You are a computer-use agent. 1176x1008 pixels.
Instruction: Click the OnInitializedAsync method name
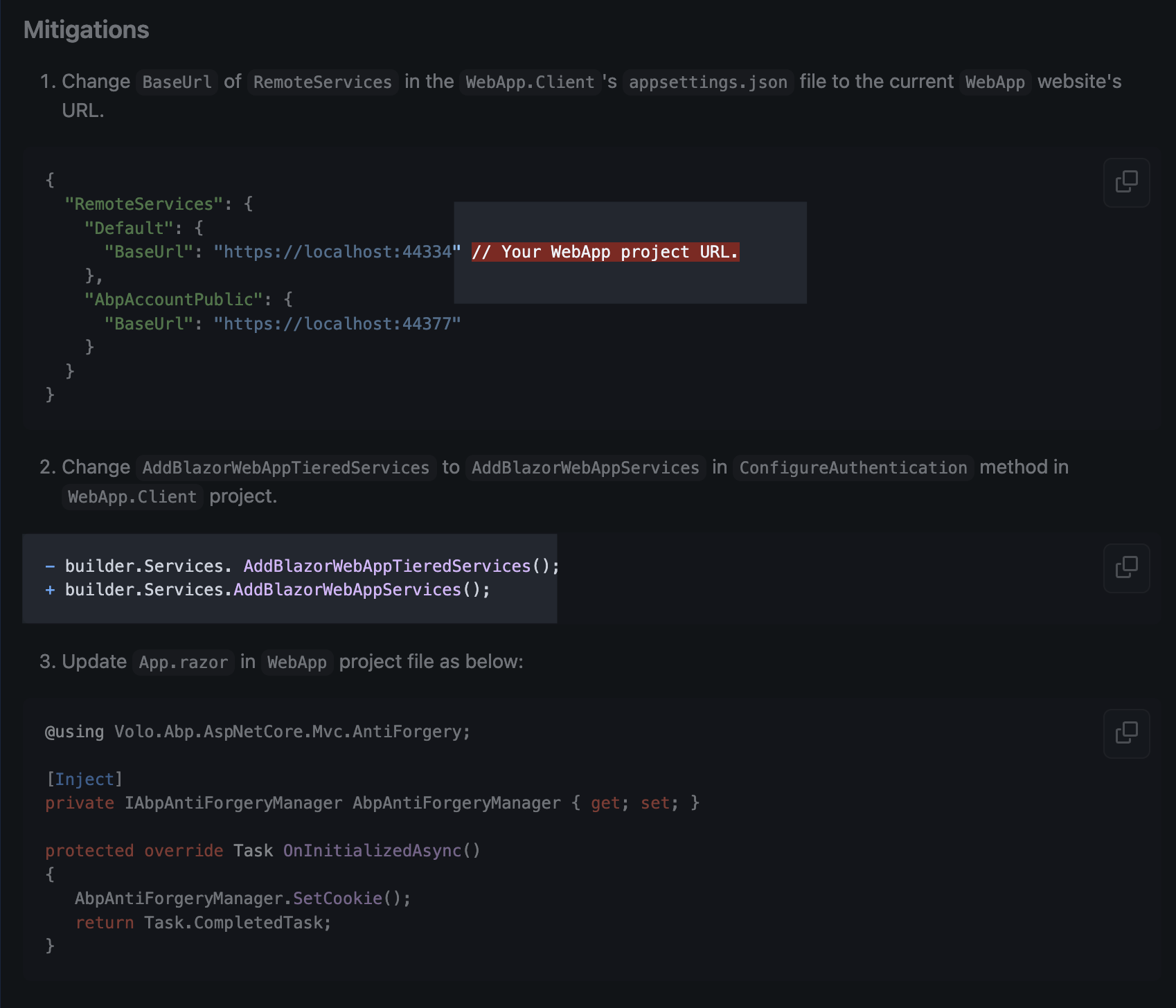[x=372, y=851]
